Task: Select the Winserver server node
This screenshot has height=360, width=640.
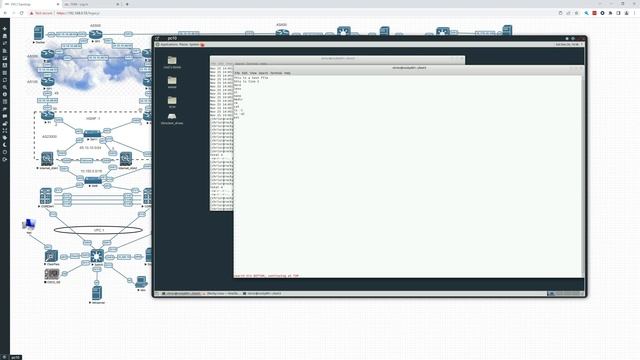Action: 97,293
